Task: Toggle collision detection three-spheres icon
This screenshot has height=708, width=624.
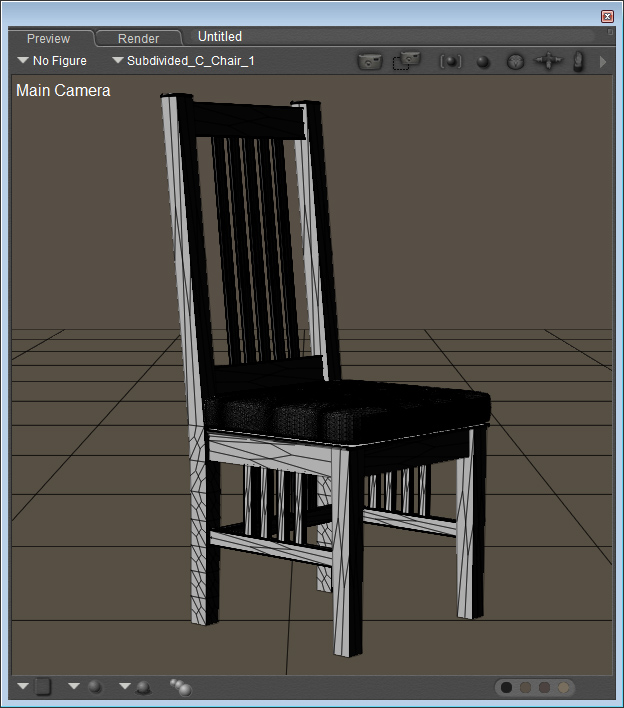Action: click(181, 687)
